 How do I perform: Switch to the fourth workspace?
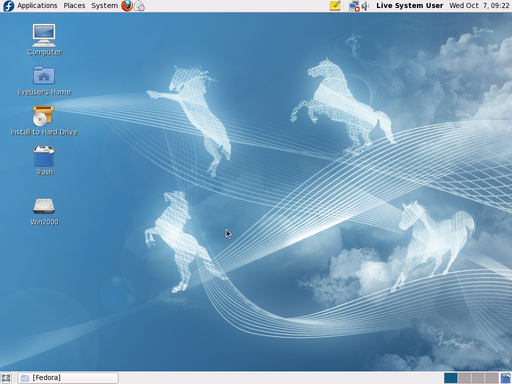pos(491,378)
